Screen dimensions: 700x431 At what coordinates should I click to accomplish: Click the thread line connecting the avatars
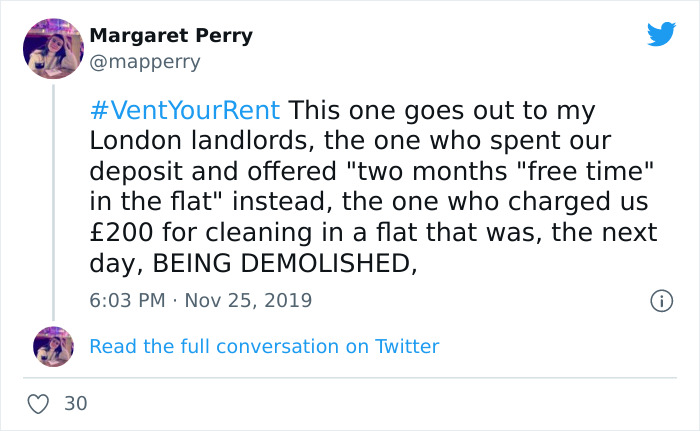pyautogui.click(x=52, y=200)
